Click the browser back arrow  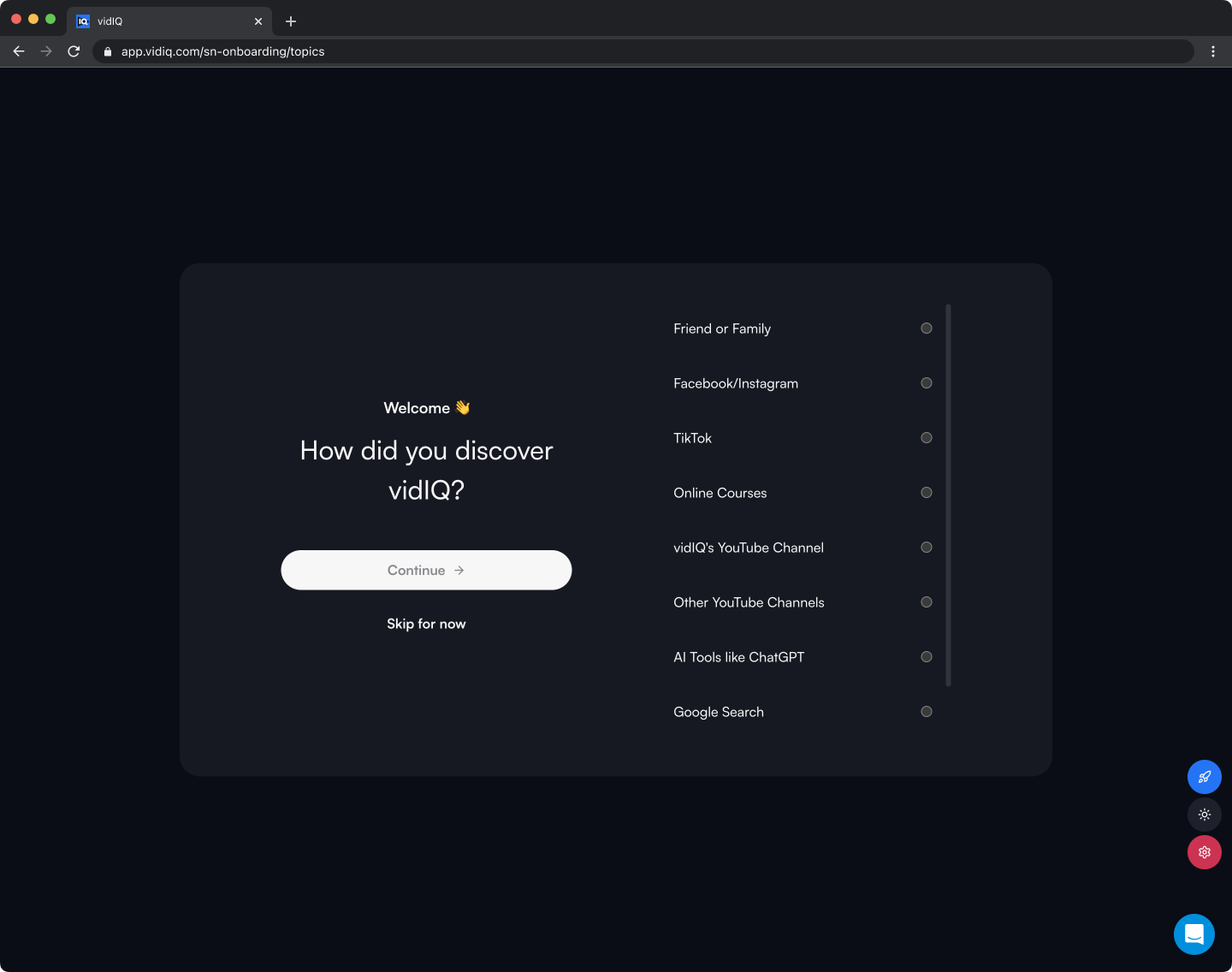19,51
